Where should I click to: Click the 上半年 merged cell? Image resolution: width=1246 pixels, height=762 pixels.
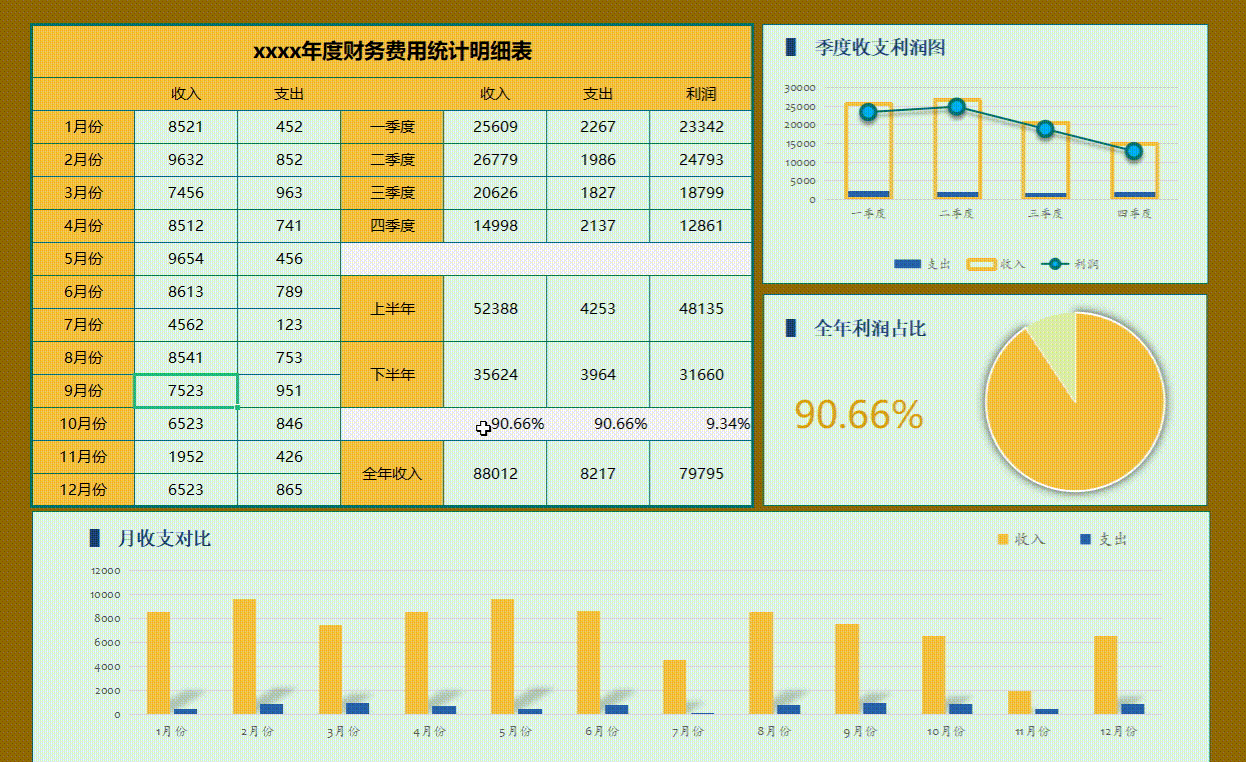coord(392,309)
